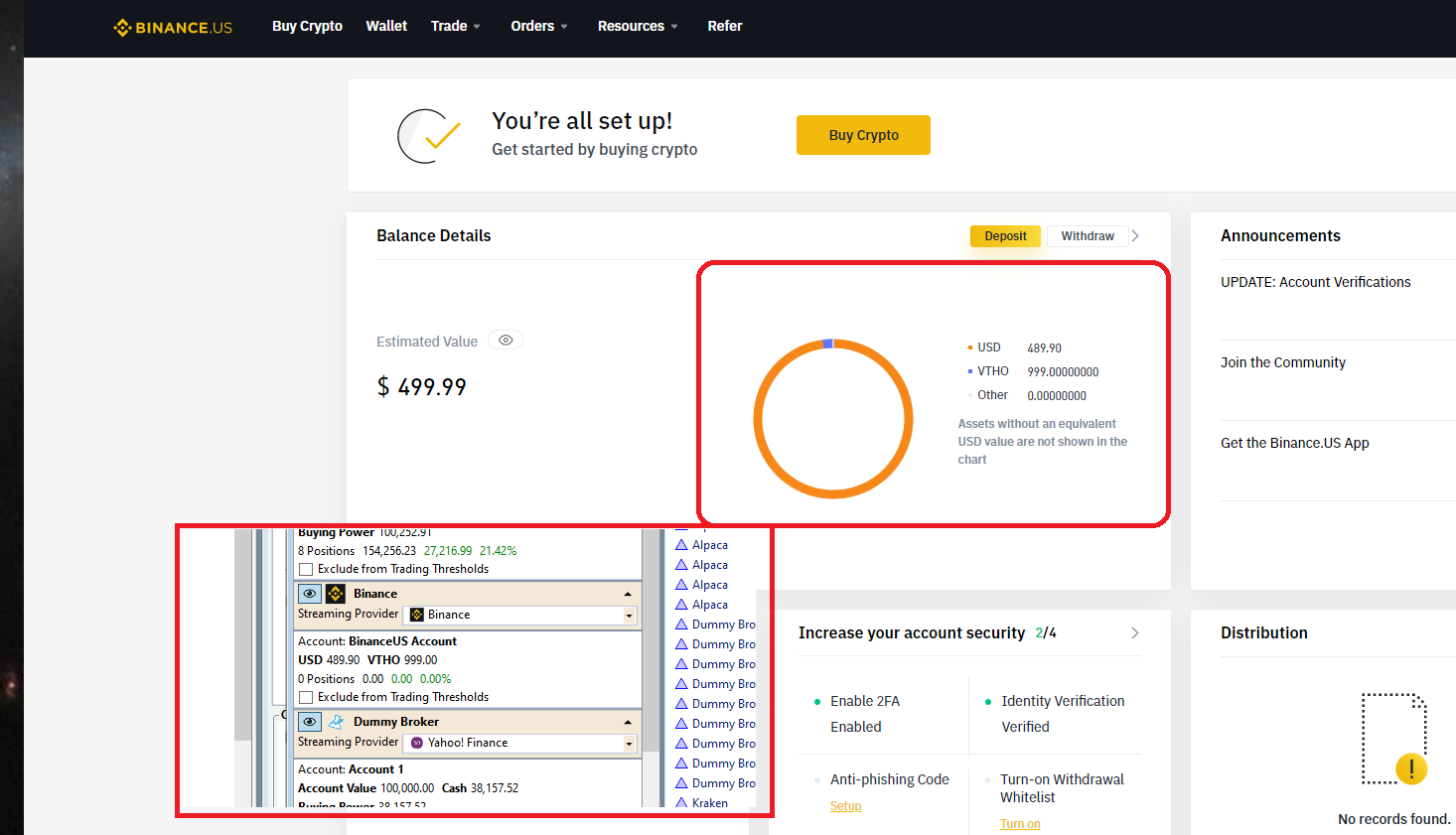
Task: Click the Yahoo! Finance provider icon
Action: (x=417, y=743)
